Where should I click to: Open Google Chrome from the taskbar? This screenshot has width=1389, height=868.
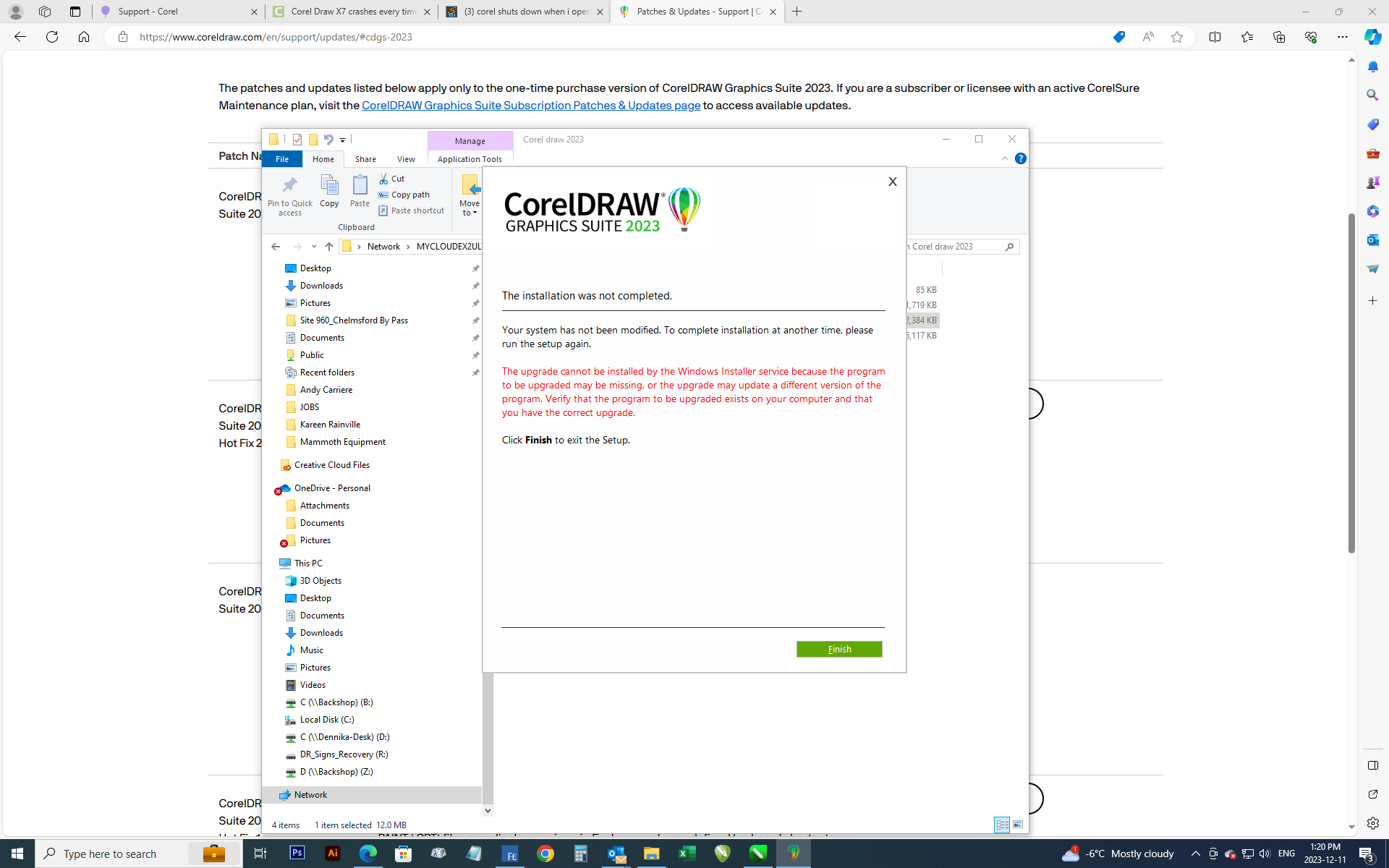tap(545, 854)
